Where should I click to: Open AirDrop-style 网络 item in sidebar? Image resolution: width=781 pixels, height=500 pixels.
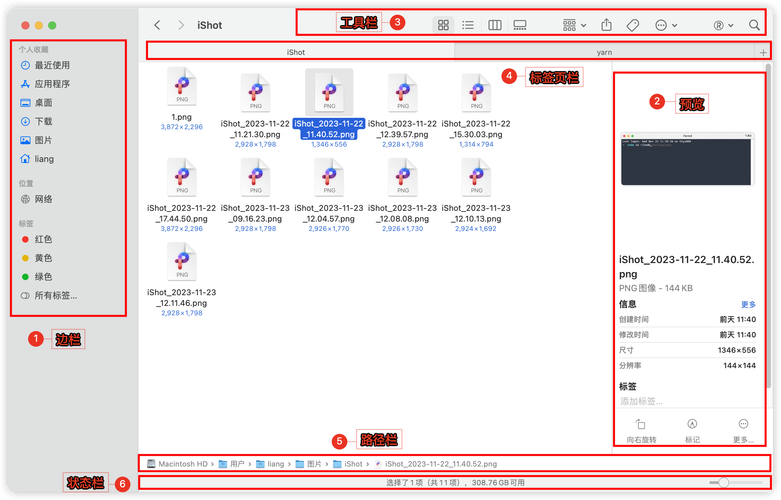click(x=43, y=199)
